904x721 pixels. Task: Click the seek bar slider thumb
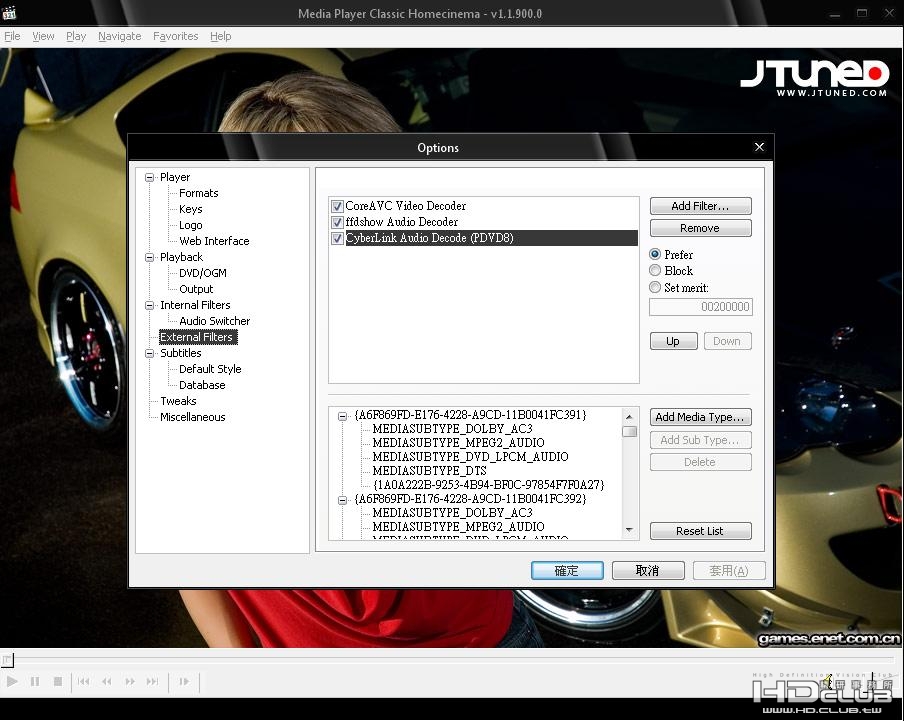point(7,660)
